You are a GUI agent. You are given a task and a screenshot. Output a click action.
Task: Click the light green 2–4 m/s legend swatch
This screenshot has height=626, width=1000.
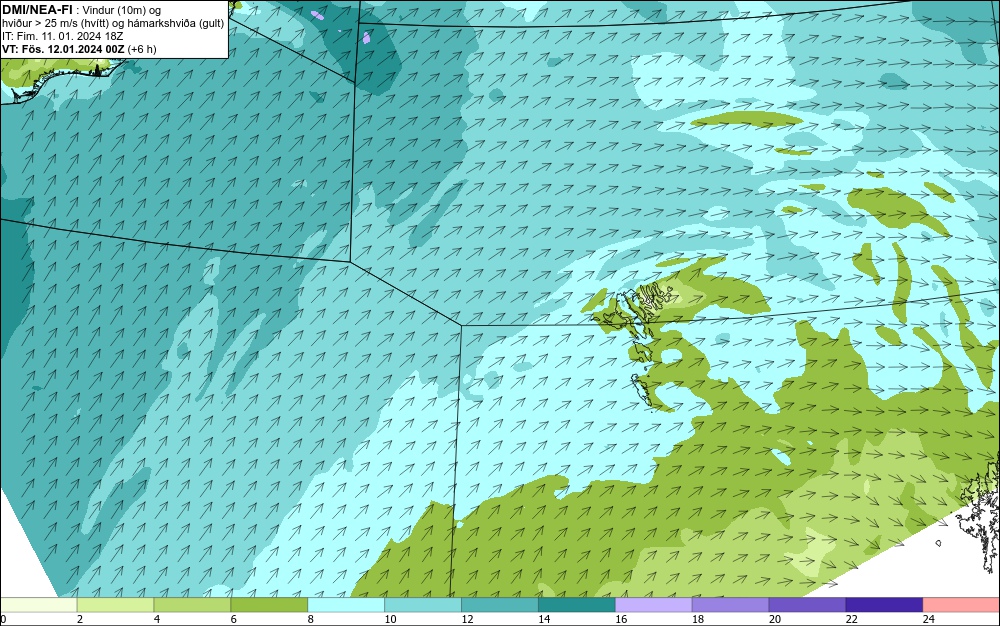(x=115, y=605)
